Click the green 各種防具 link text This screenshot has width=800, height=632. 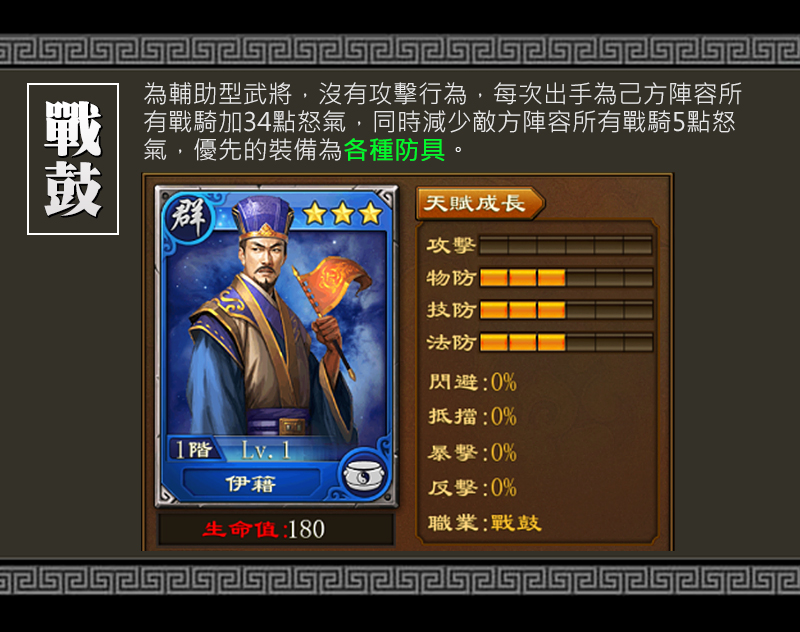coord(394,150)
